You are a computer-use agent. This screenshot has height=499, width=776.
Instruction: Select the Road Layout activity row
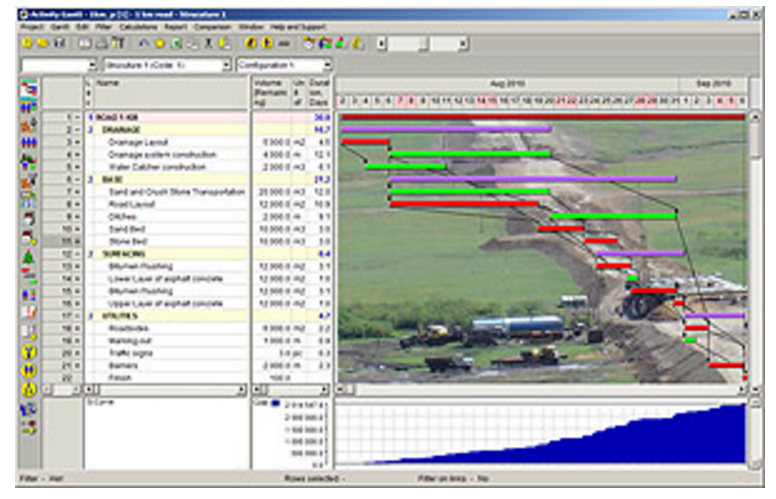click(208, 204)
